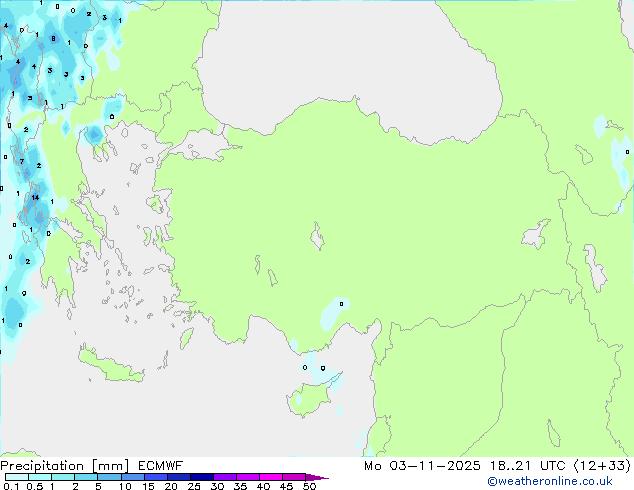Viewport: 634px width, 490px height.
Task: Click the 15–20 mm legend color swatch
Action: click(x=155, y=477)
